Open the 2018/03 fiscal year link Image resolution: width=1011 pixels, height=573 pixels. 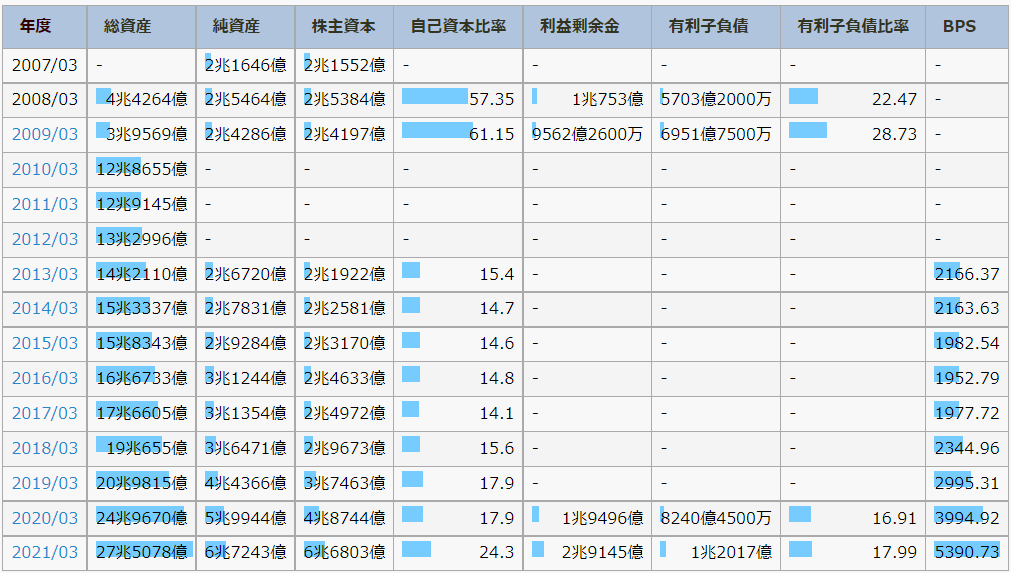44,448
